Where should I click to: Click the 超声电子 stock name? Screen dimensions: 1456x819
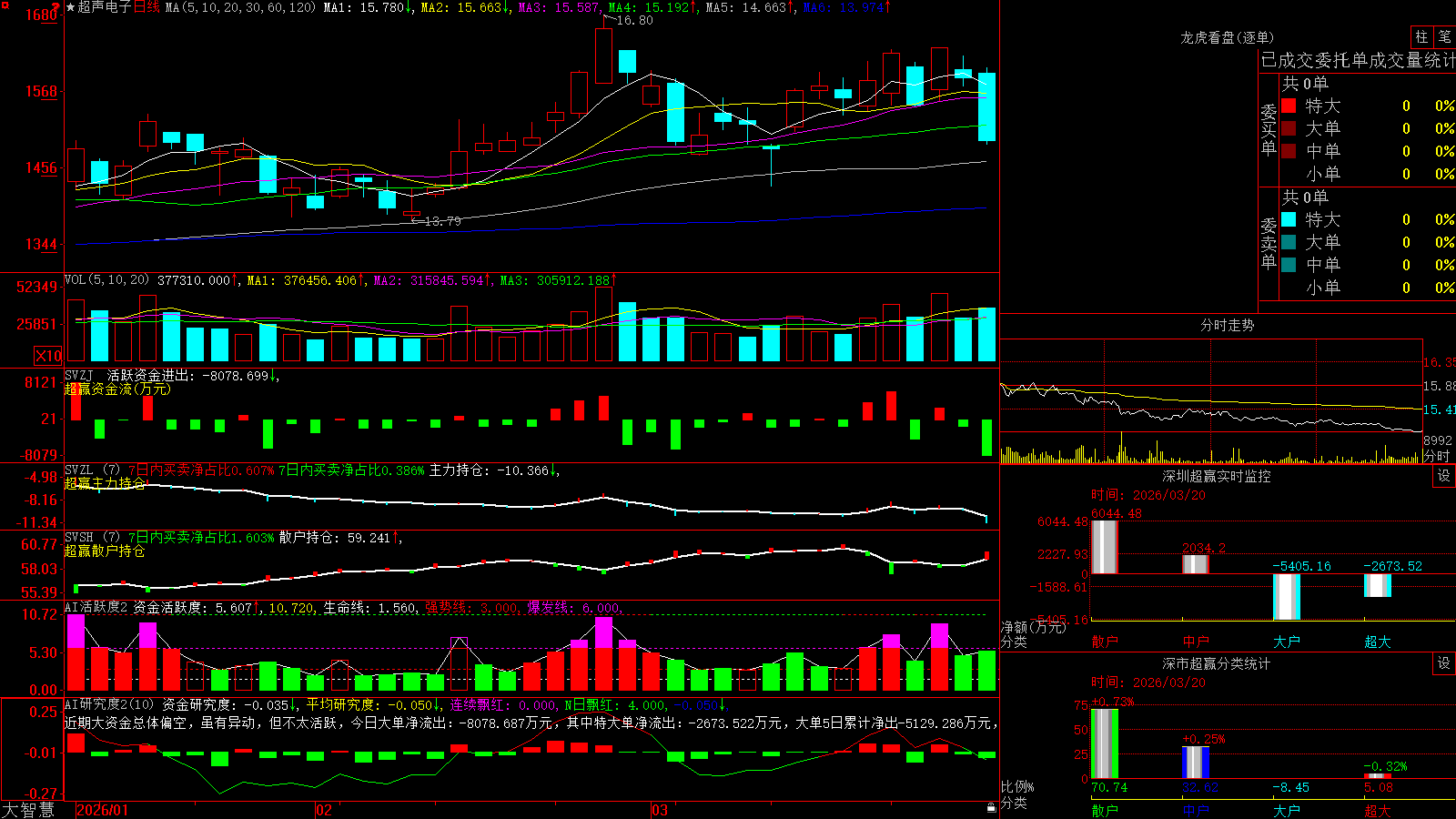(104, 7)
